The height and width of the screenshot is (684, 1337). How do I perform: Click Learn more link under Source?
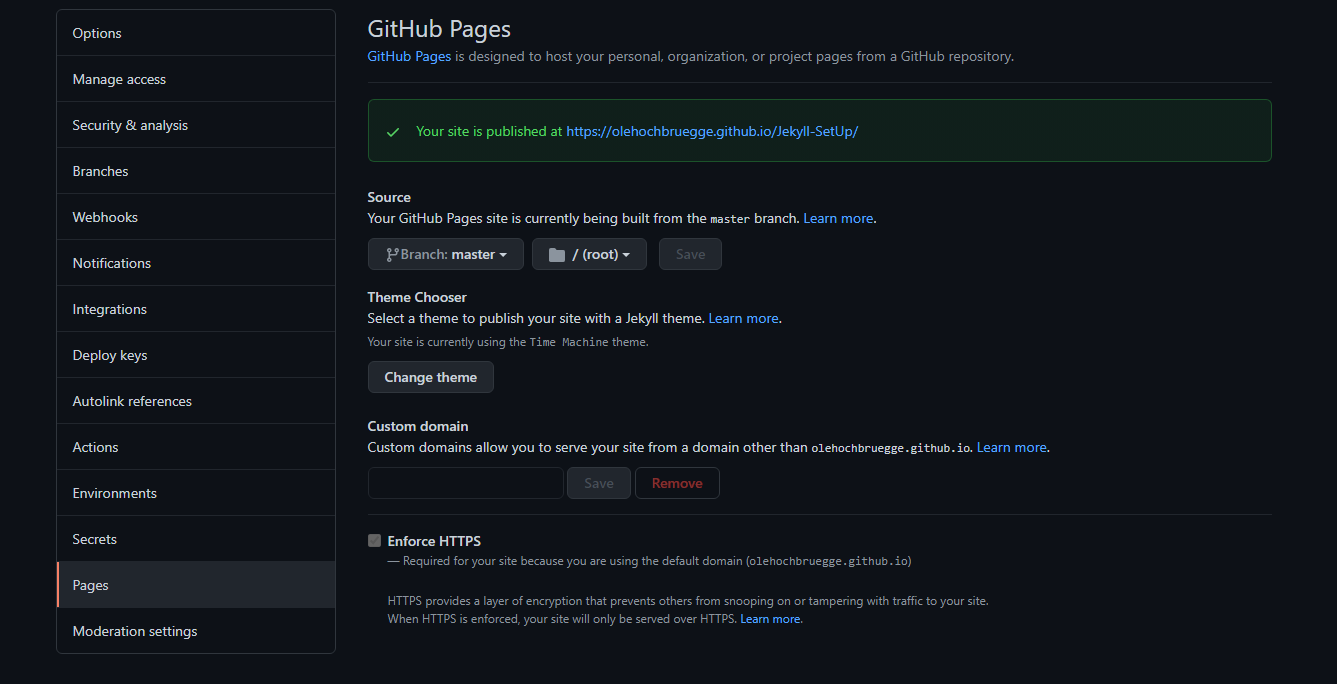838,218
